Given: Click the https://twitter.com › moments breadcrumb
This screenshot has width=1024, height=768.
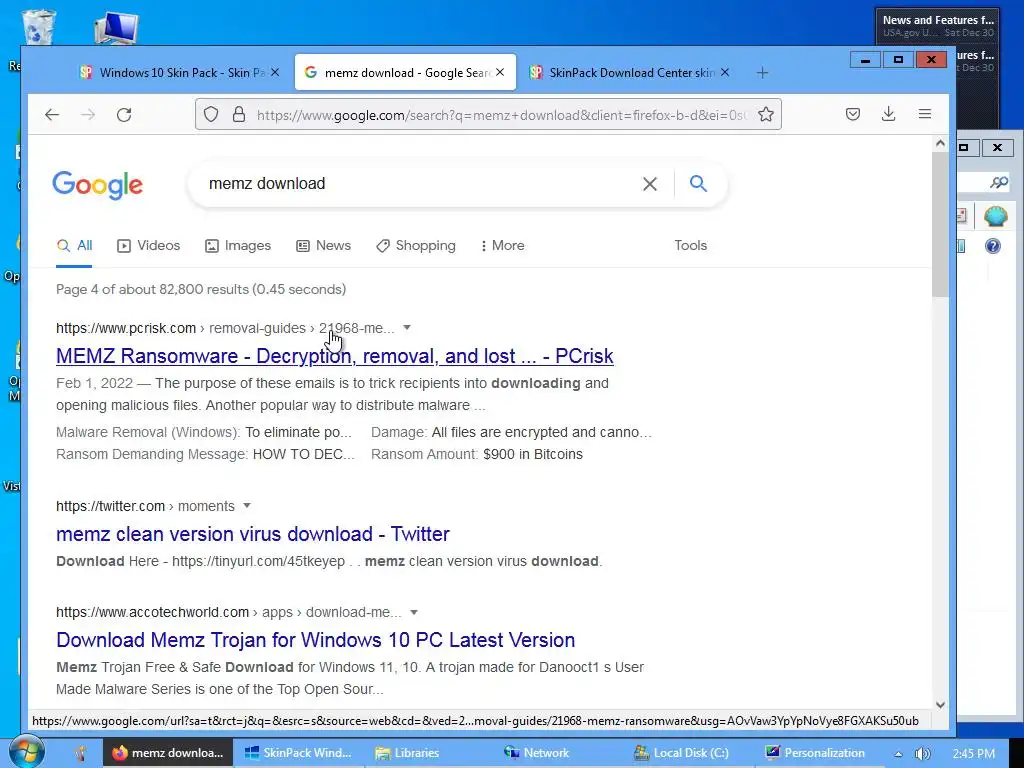Looking at the screenshot, I should pos(145,506).
